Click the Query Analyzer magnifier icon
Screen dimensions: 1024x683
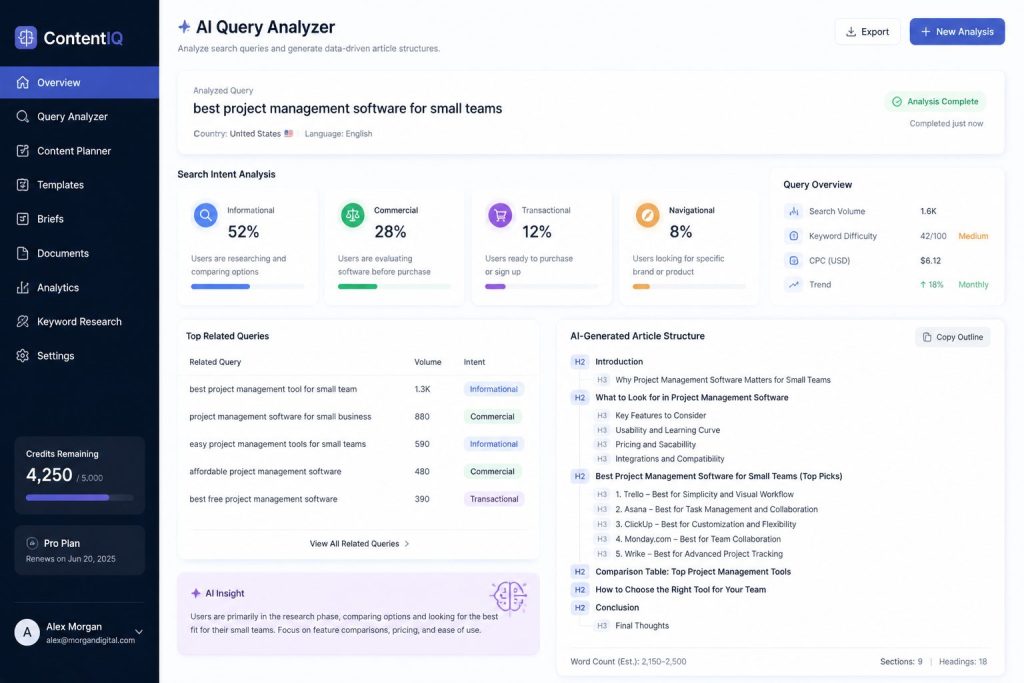(x=23, y=116)
